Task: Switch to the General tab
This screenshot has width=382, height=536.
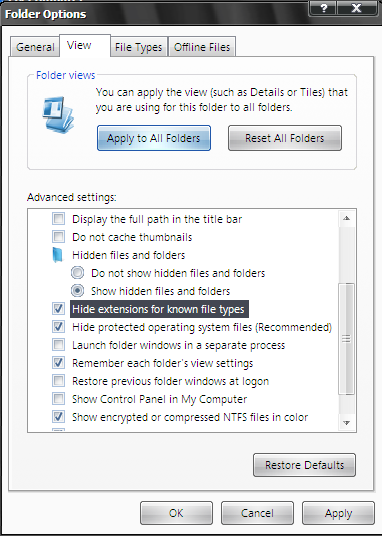Action: [35, 47]
